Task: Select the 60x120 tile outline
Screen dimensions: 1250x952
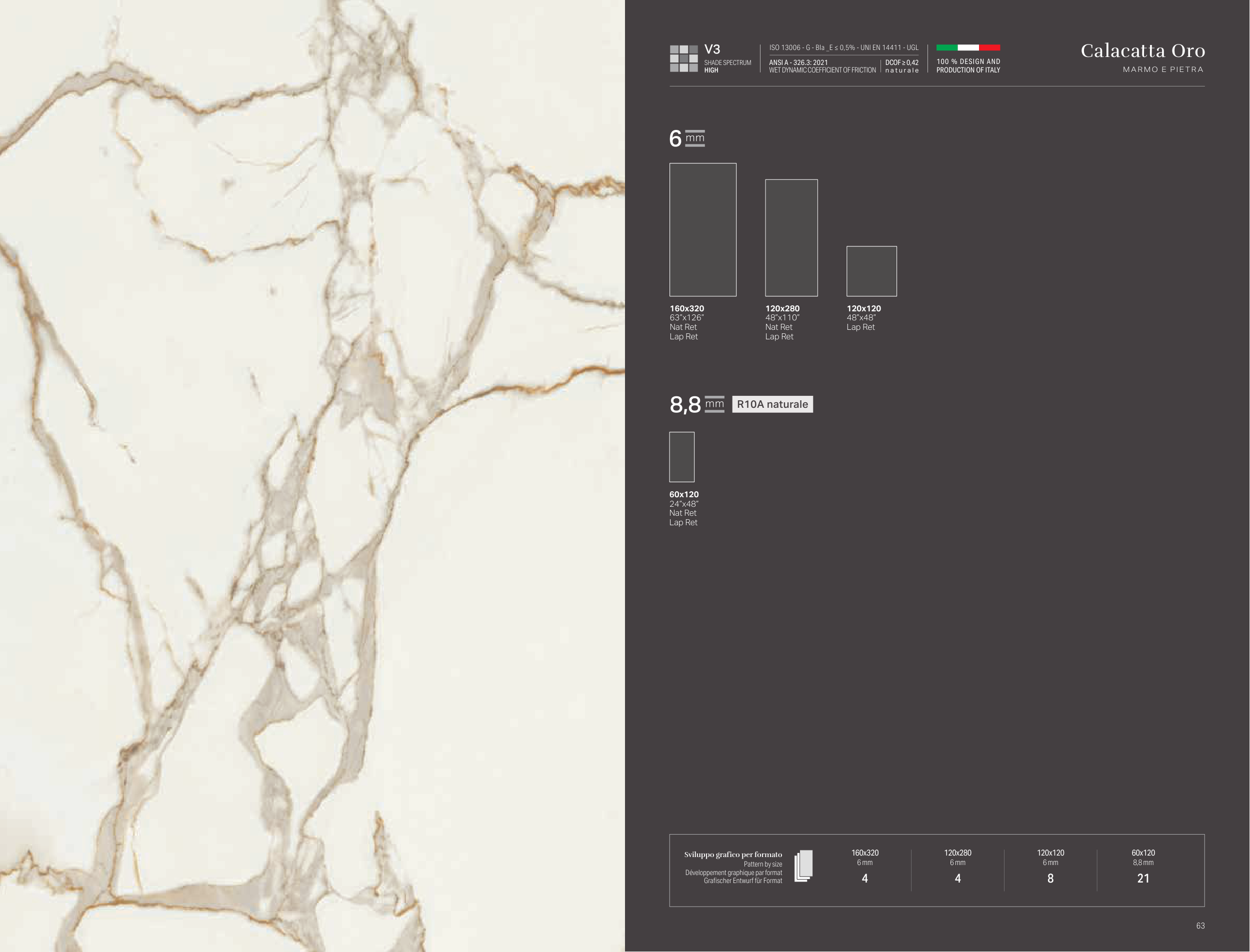Action: 681,457
